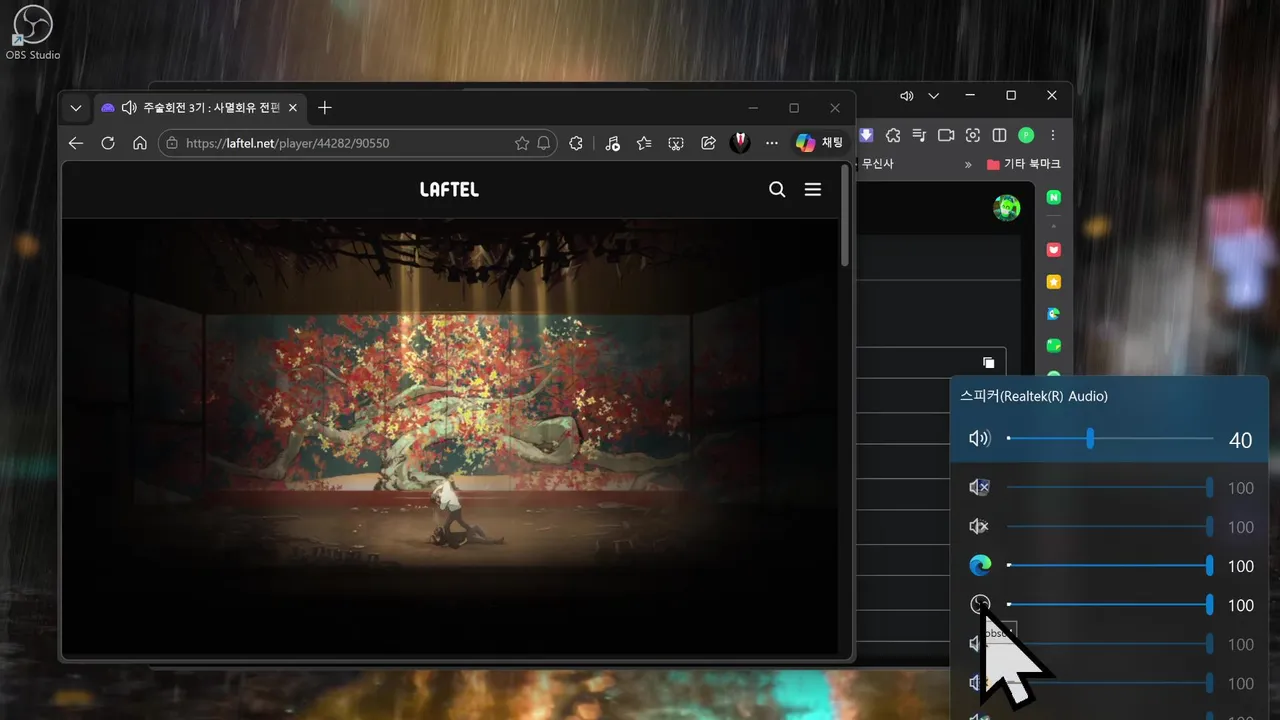Open the media control music icon in Edge
The image size is (1280, 720).
(x=612, y=143)
